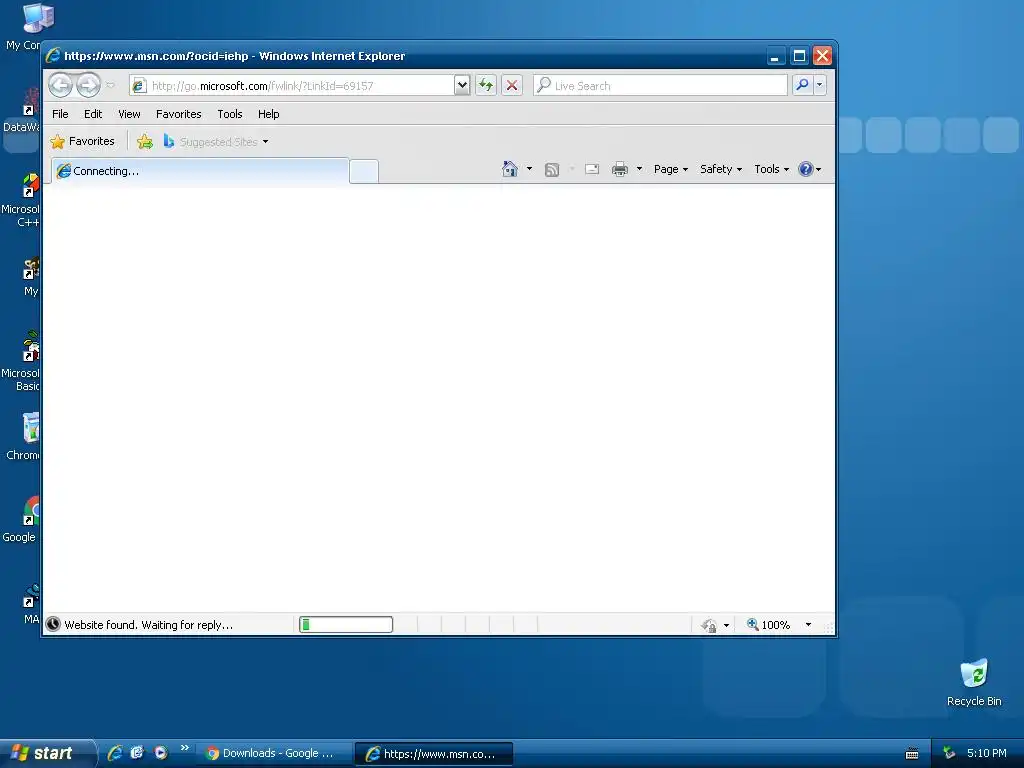Open the Edit menu
1024x768 pixels.
coord(93,114)
